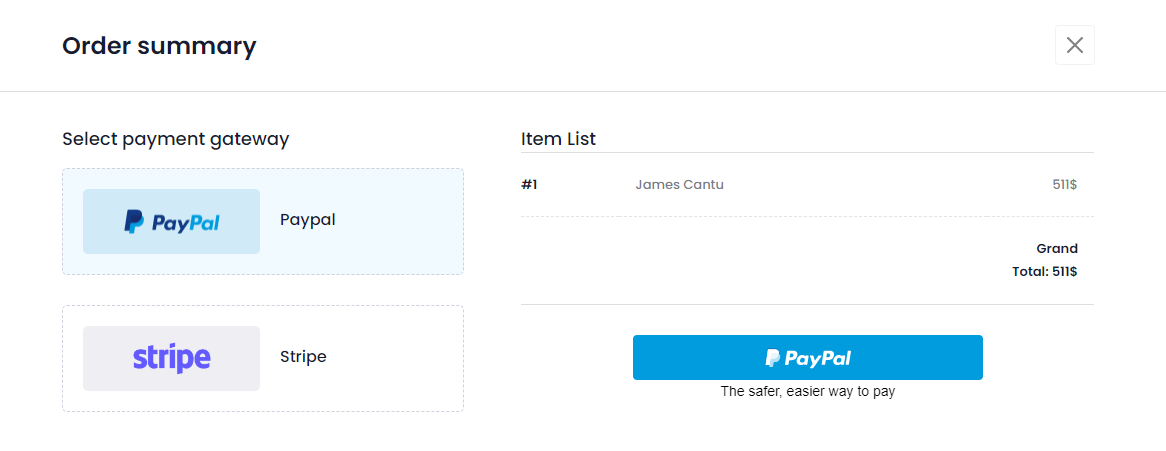
Task: Click the item number #1
Action: pos(529,185)
